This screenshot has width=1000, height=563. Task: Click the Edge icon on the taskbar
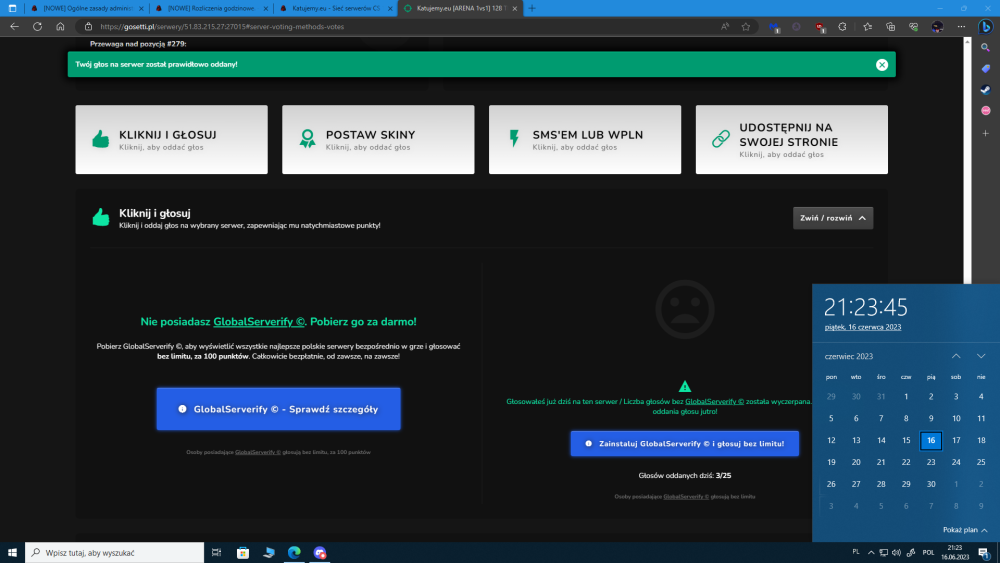coord(294,553)
